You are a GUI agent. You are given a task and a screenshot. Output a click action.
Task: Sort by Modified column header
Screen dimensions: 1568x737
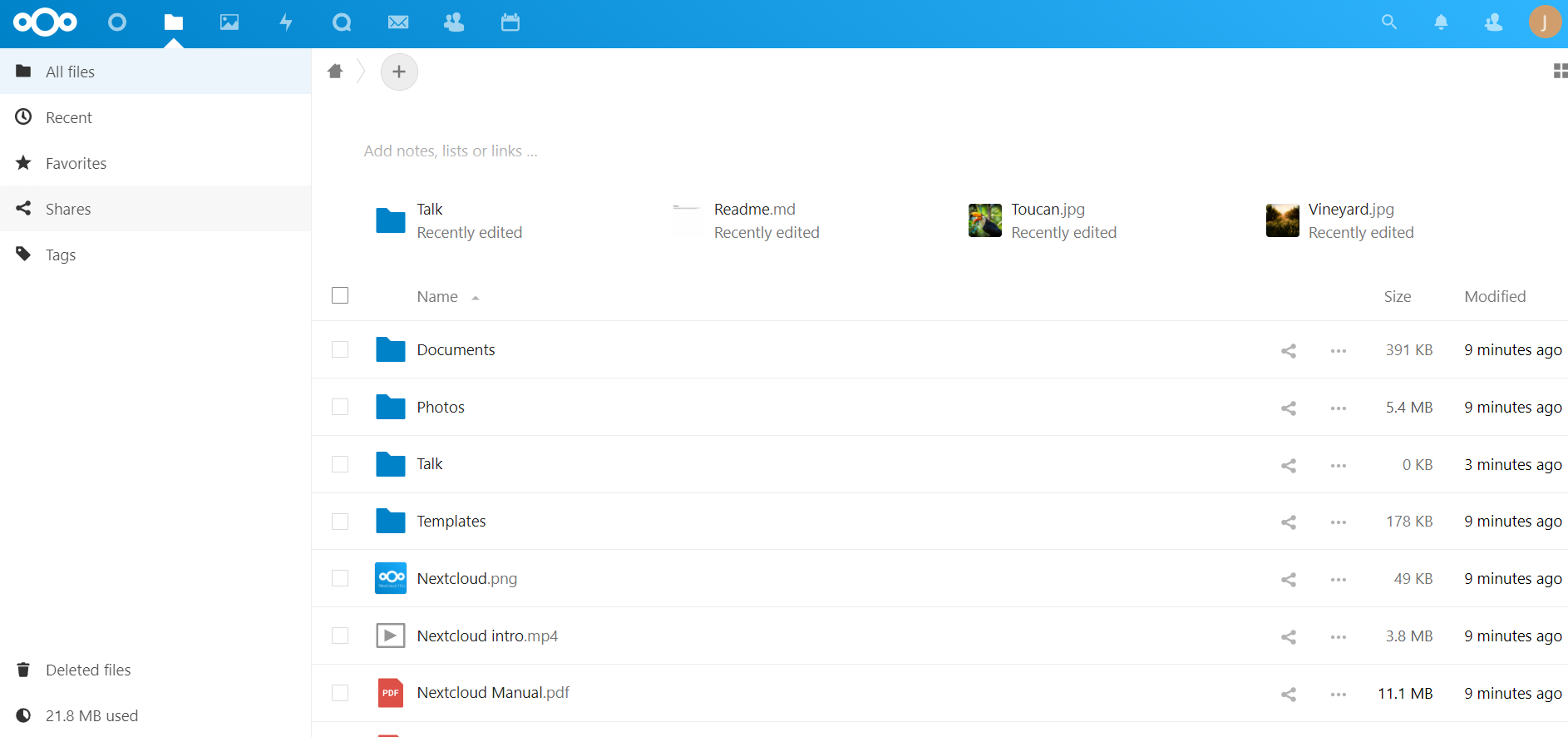(1495, 296)
